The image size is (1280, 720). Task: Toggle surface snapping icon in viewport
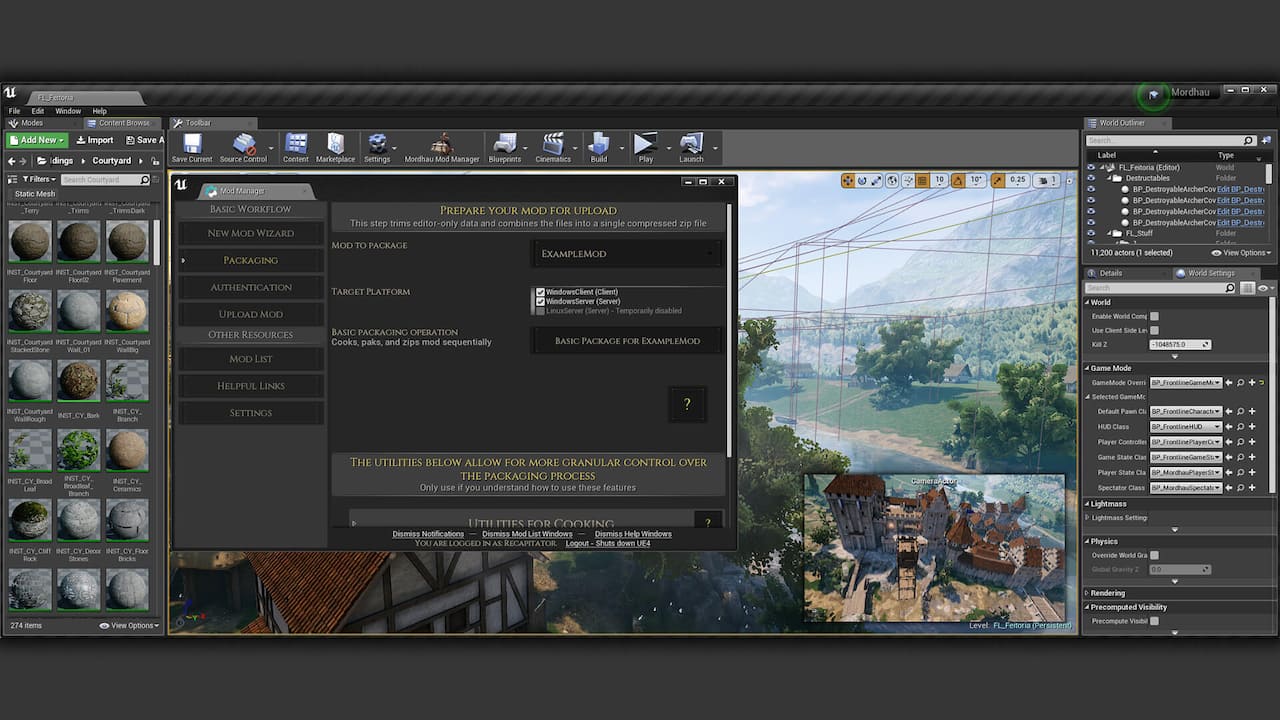point(908,180)
